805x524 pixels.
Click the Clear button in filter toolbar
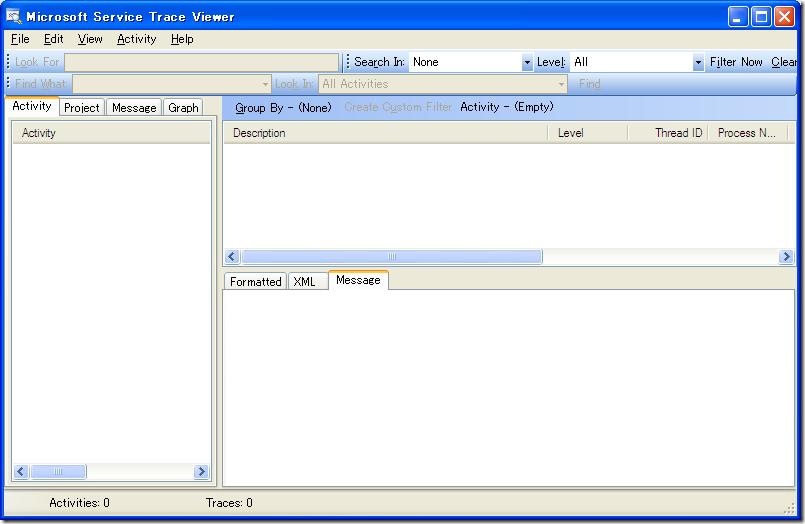pyautogui.click(x=784, y=62)
